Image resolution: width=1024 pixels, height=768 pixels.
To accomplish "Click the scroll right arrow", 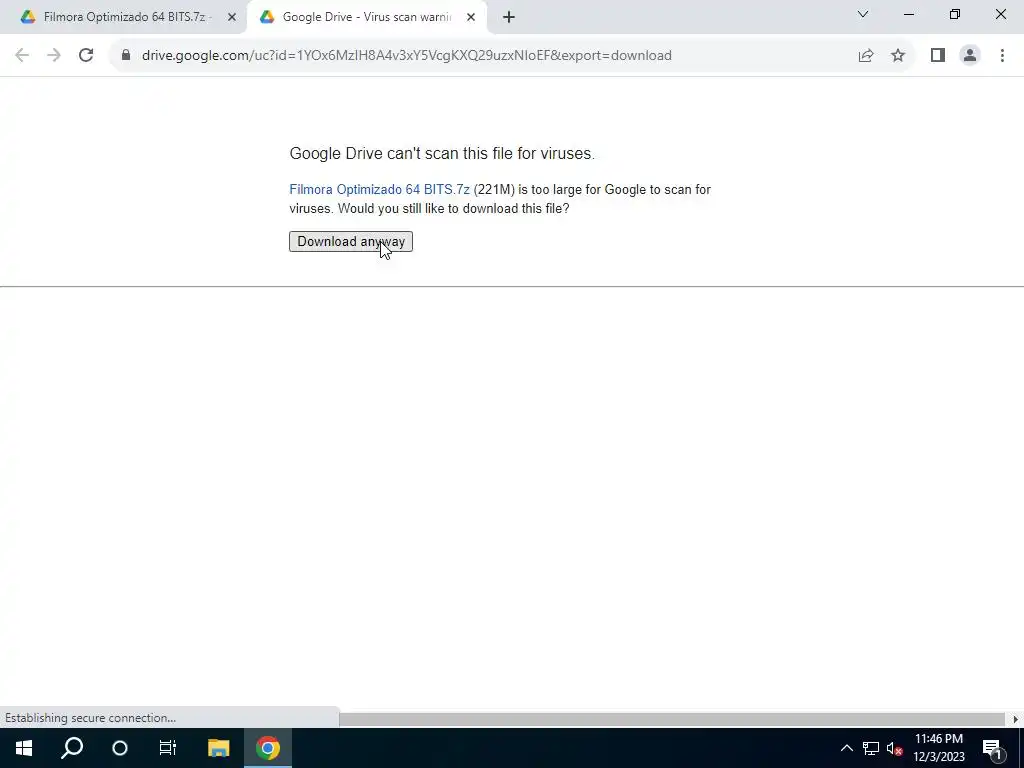I will click(x=1016, y=719).
